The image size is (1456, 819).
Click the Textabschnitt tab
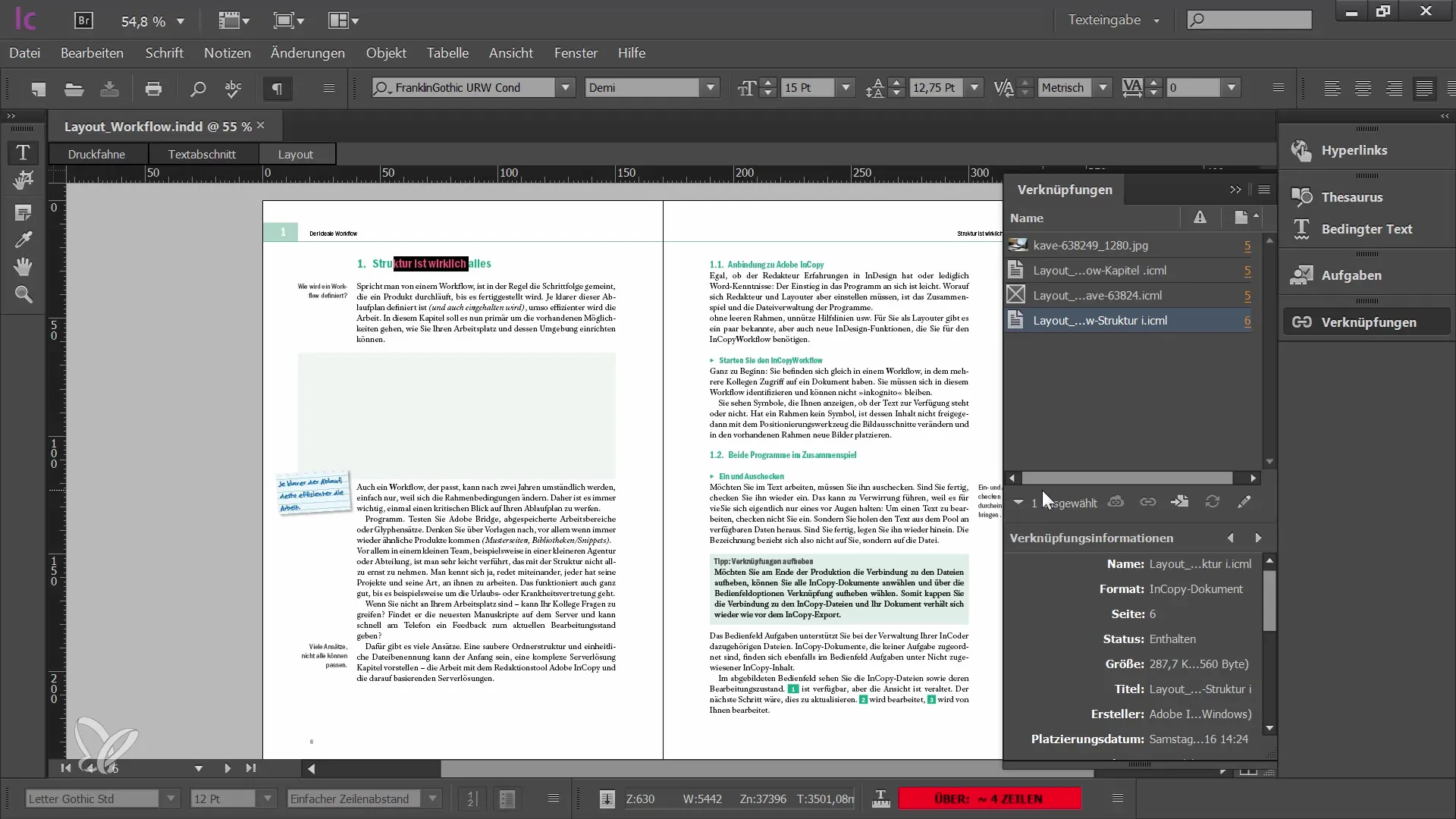(202, 153)
